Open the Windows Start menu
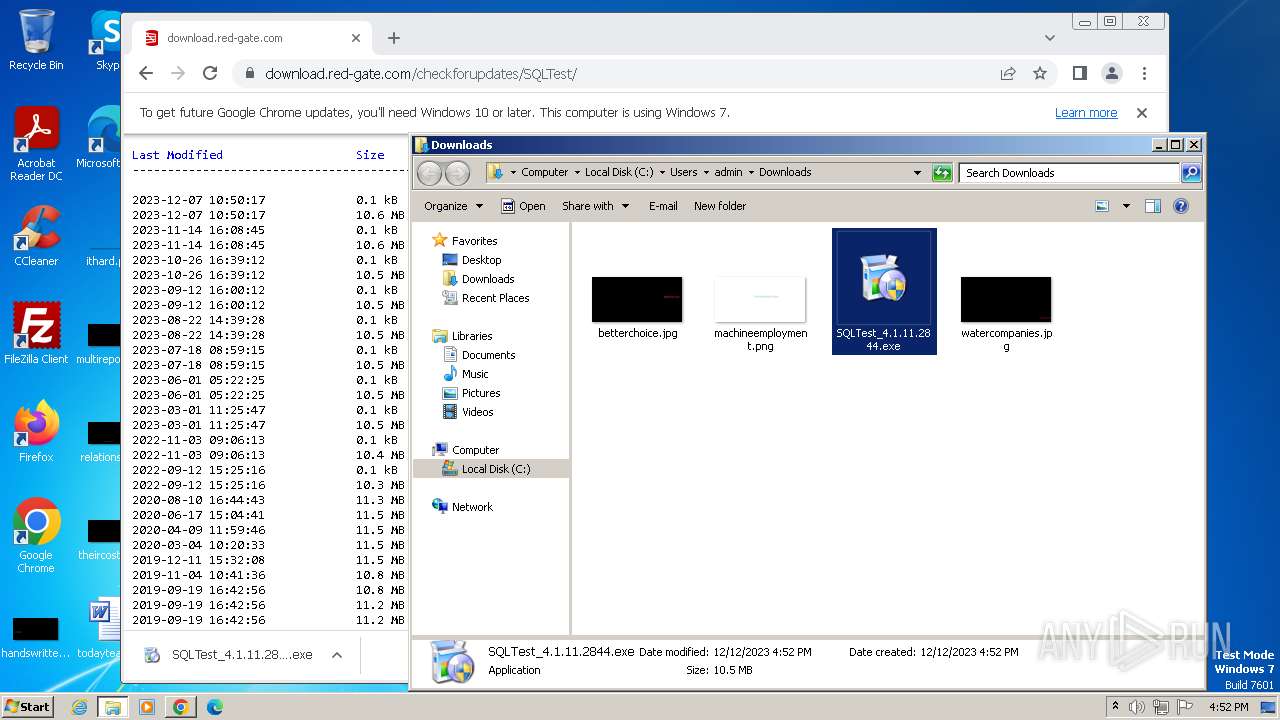Image resolution: width=1280 pixels, height=720 pixels. point(27,706)
